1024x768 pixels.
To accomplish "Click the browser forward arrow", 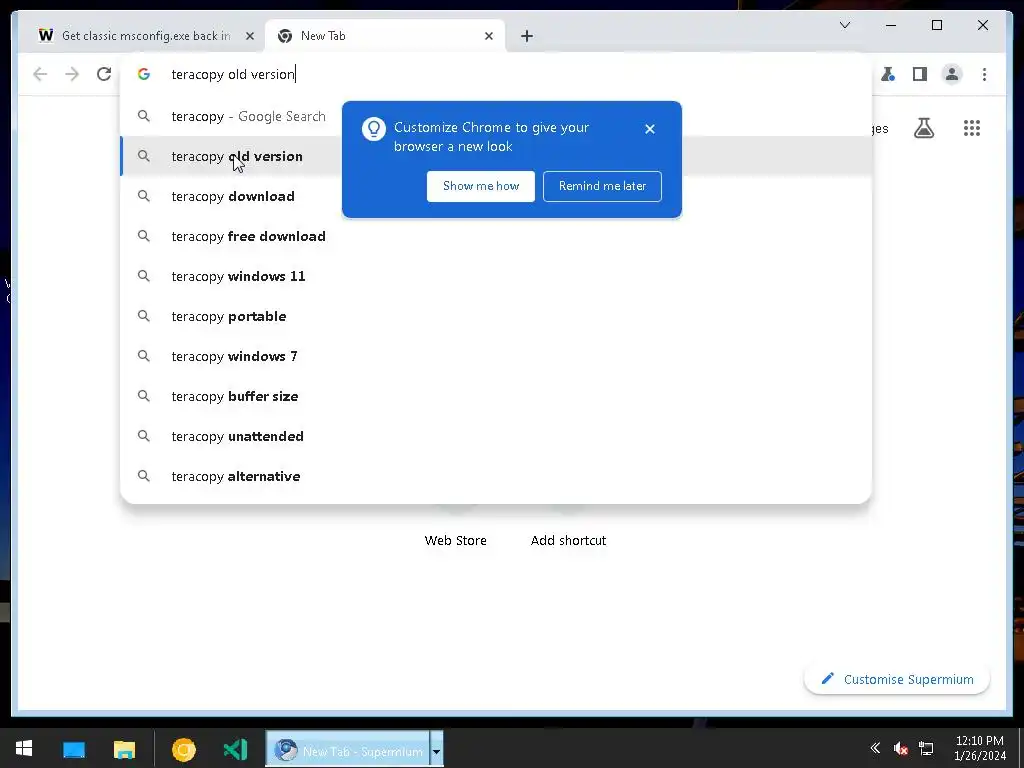I will pyautogui.click(x=72, y=74).
